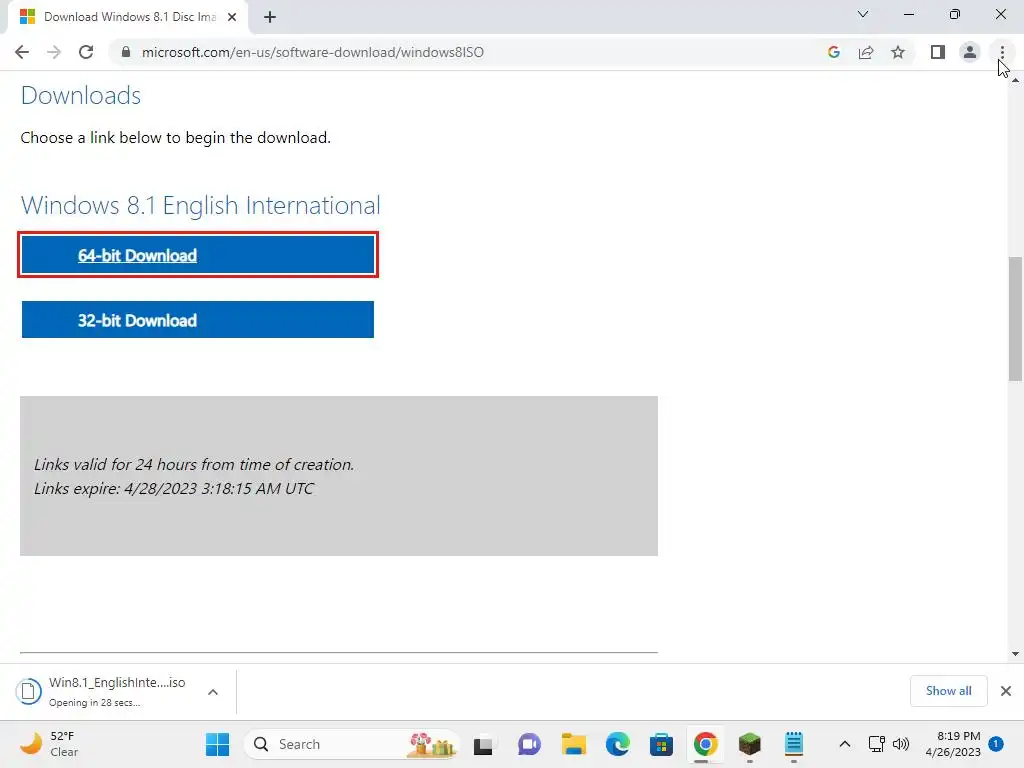Open the Windows Start menu

(x=217, y=744)
